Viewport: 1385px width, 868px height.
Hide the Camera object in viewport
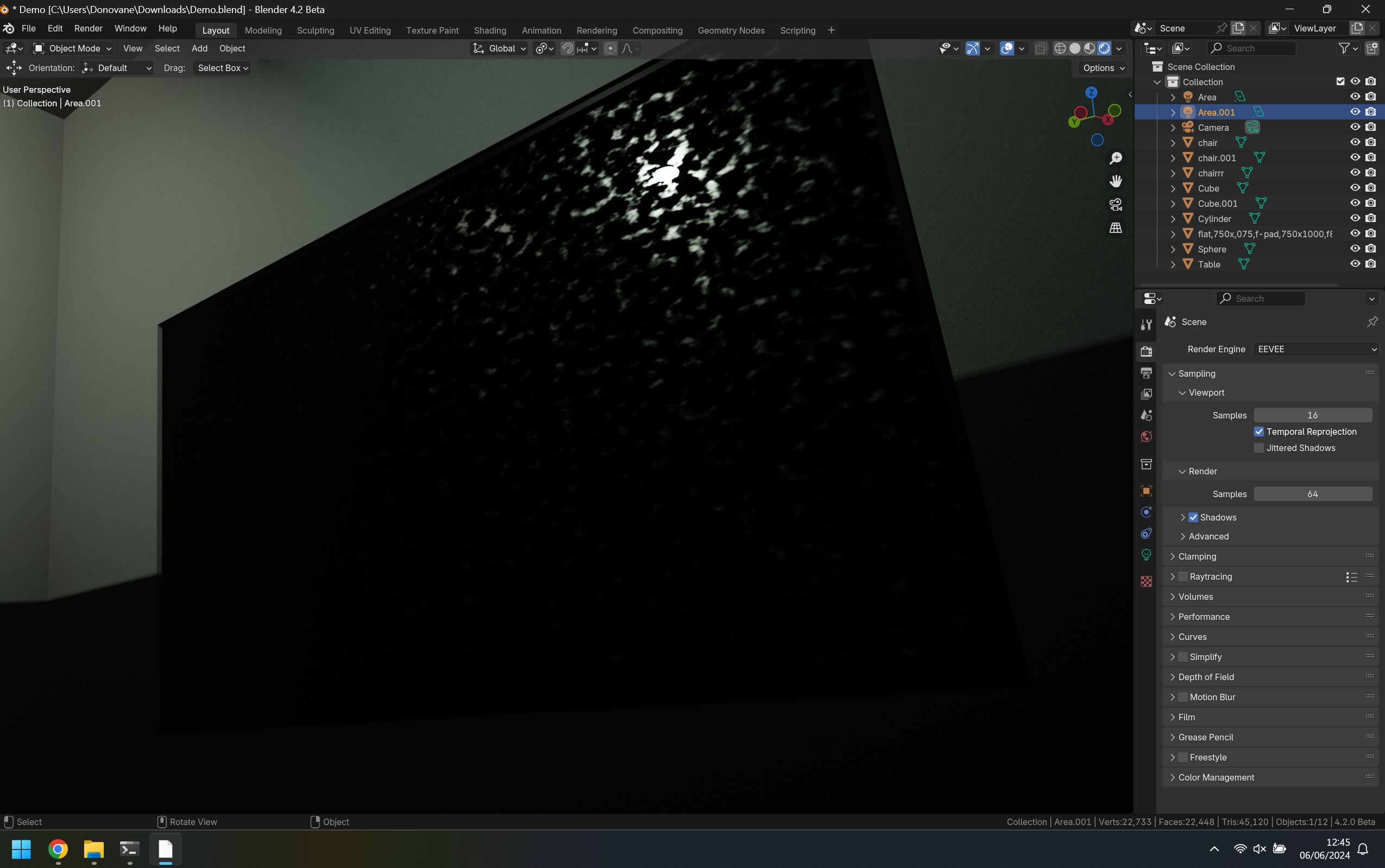1355,127
